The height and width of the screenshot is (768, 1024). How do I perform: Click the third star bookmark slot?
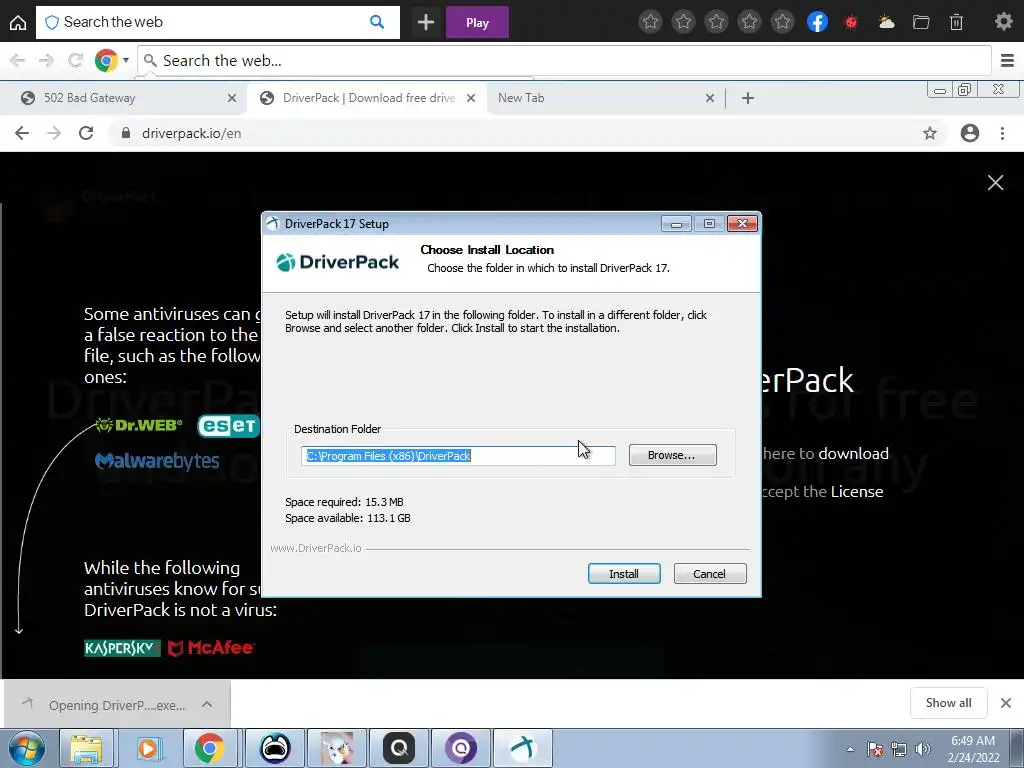coord(716,22)
